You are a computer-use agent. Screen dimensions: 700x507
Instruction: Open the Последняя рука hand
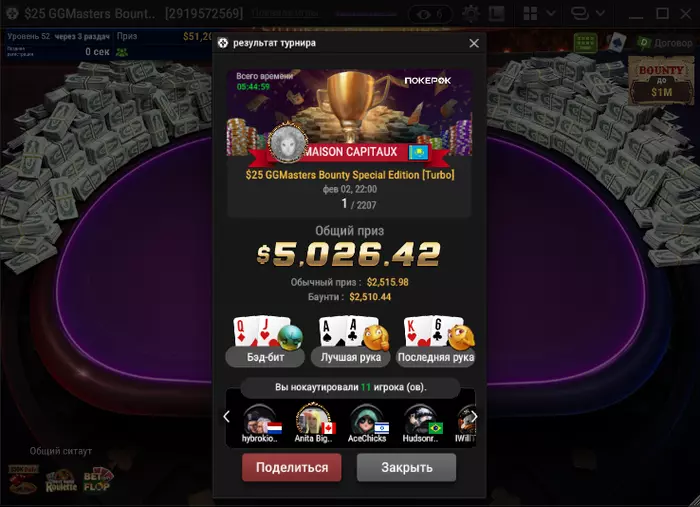click(x=436, y=342)
